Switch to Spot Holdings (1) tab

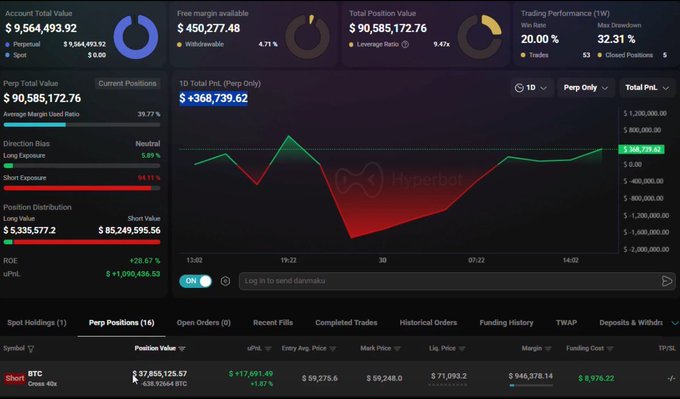[37, 323]
